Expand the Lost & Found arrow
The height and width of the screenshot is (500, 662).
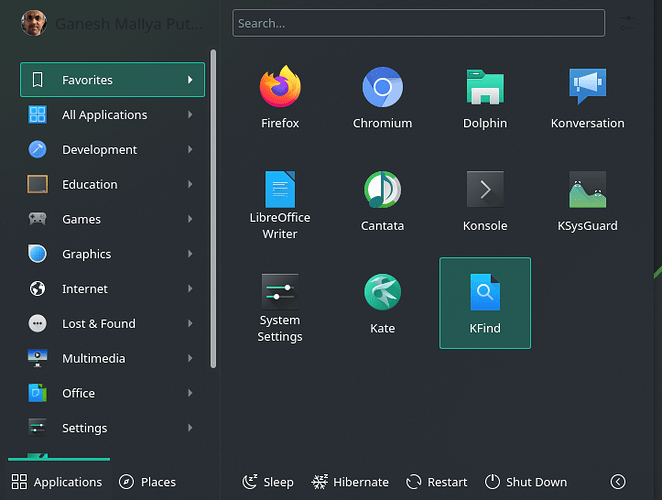(x=190, y=323)
